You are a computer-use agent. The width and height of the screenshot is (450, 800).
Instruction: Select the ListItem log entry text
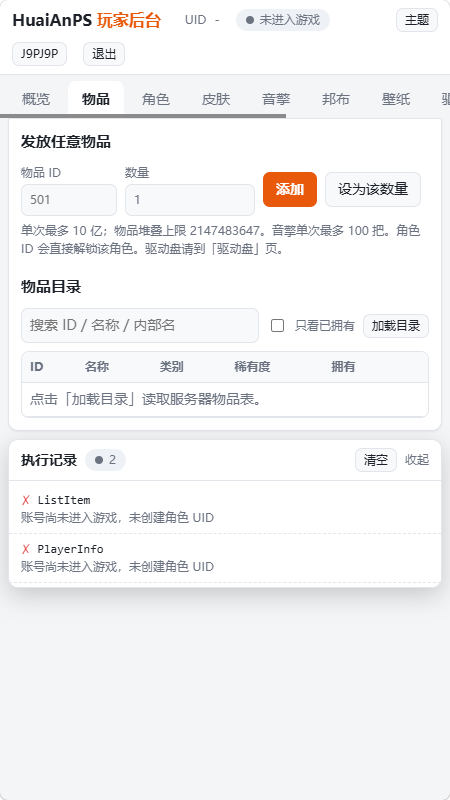(64, 500)
